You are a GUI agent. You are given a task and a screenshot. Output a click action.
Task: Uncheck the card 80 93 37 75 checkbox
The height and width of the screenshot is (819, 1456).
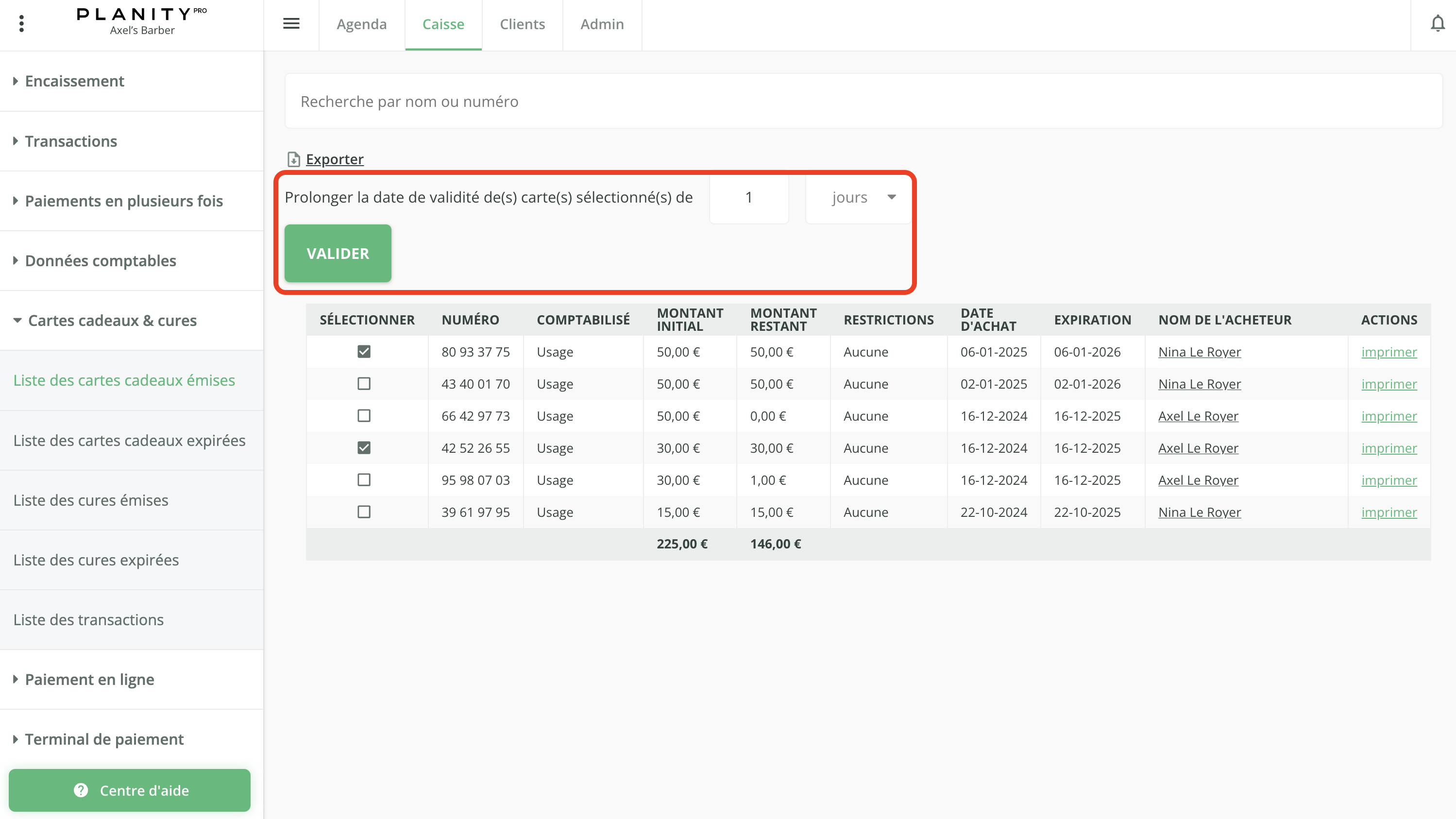coord(364,352)
